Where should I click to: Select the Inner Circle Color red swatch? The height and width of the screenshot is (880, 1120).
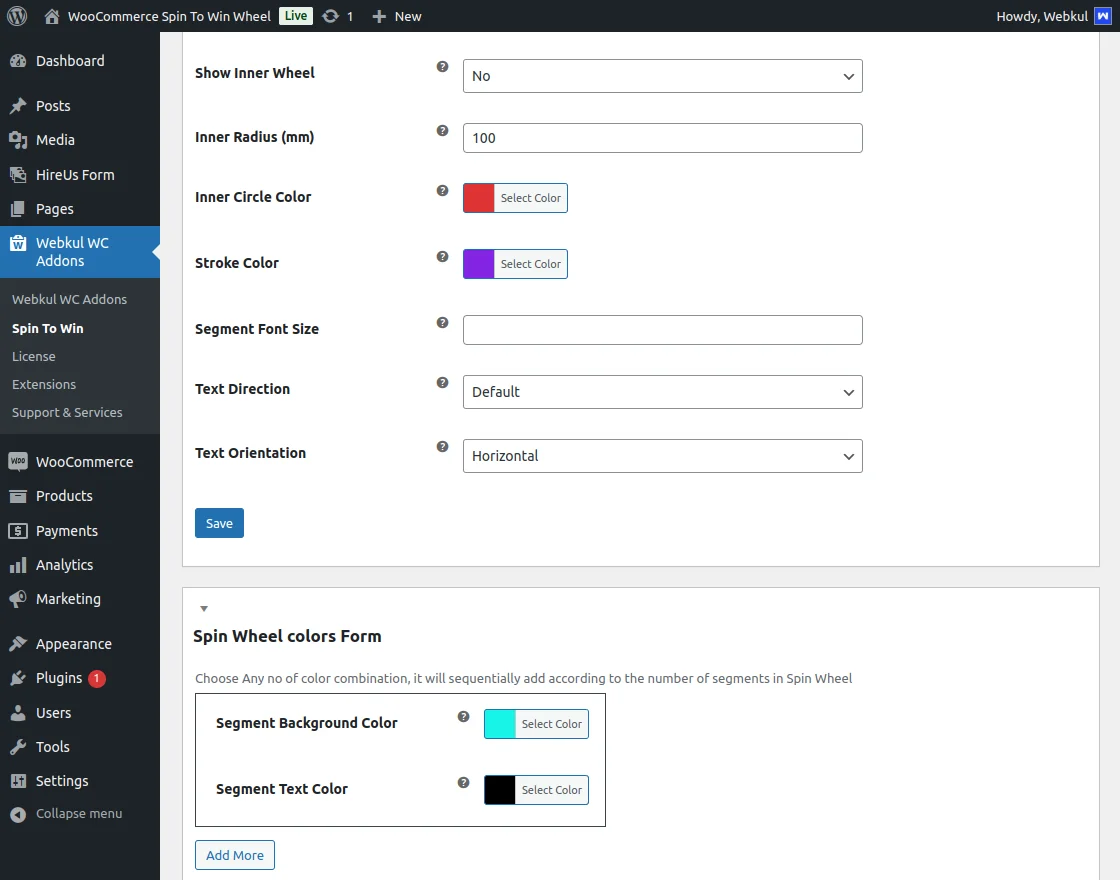tap(479, 198)
